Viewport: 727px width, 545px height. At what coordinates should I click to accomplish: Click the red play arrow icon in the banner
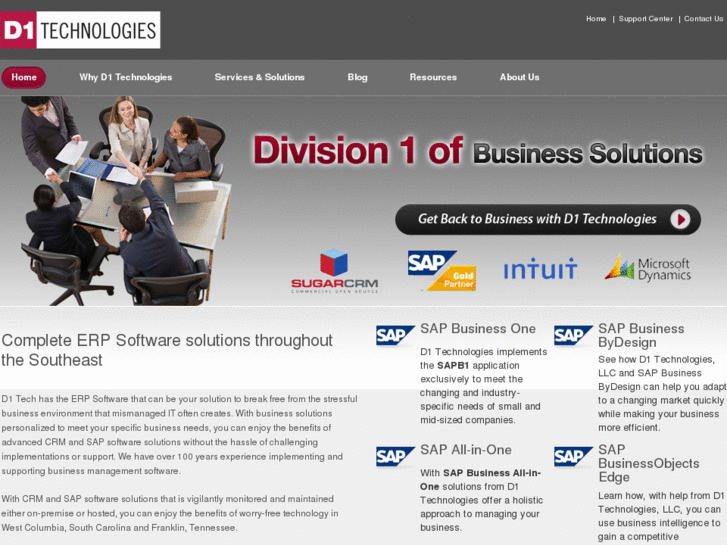pyautogui.click(x=680, y=219)
